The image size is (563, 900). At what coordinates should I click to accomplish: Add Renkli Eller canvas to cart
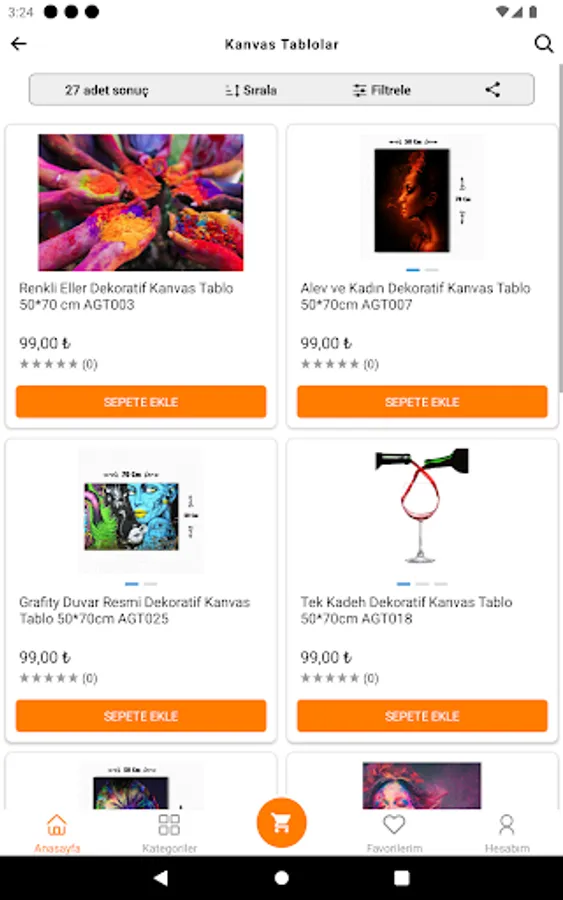141,402
